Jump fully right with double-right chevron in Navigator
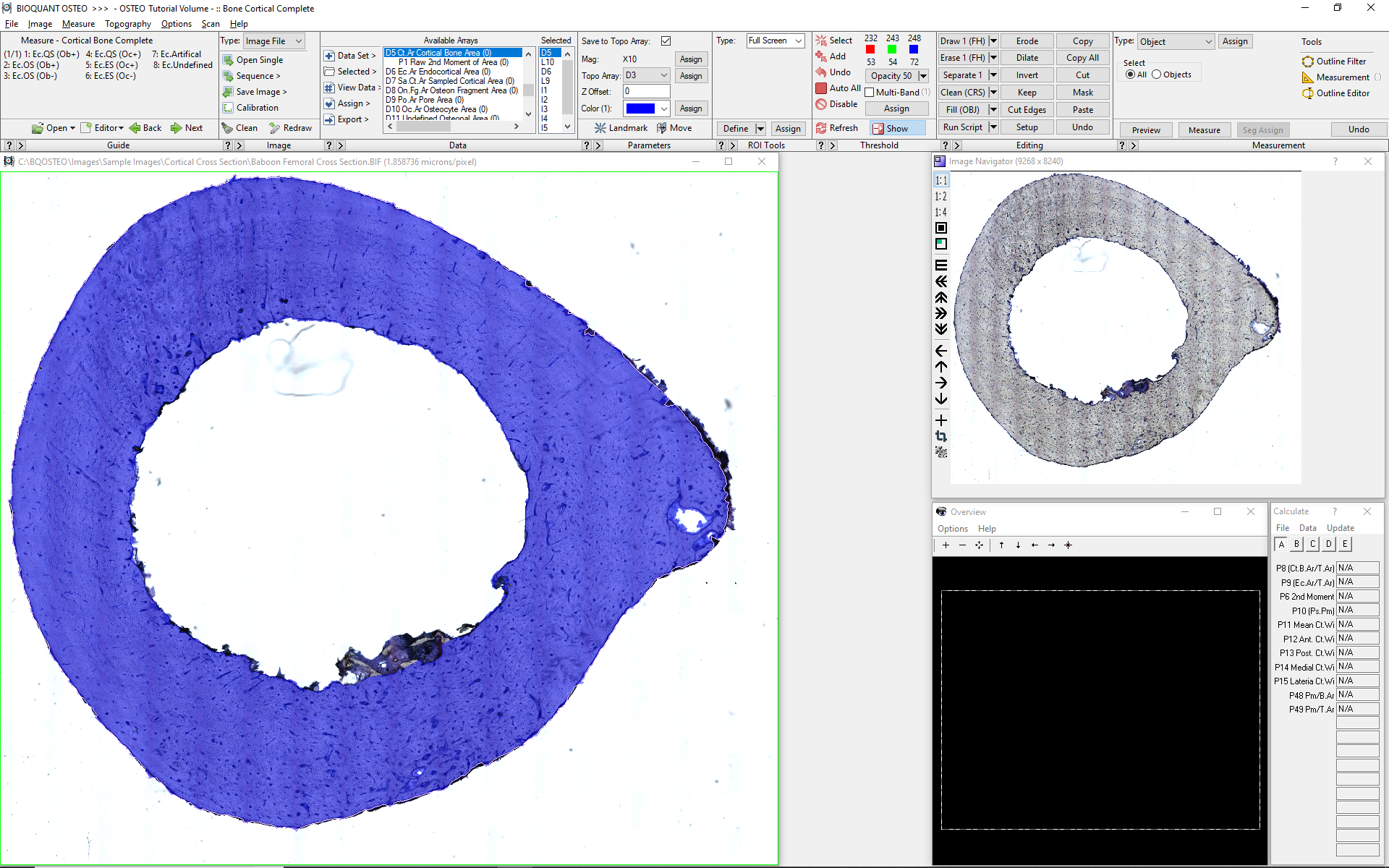The width and height of the screenshot is (1389, 868). (x=940, y=313)
